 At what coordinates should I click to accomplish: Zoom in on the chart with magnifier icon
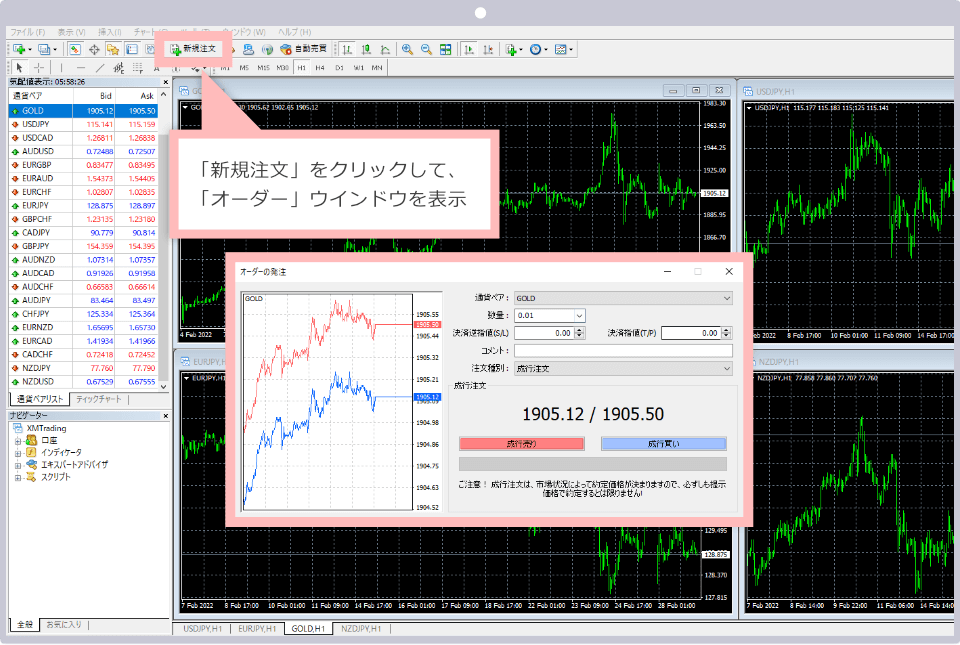(x=407, y=49)
